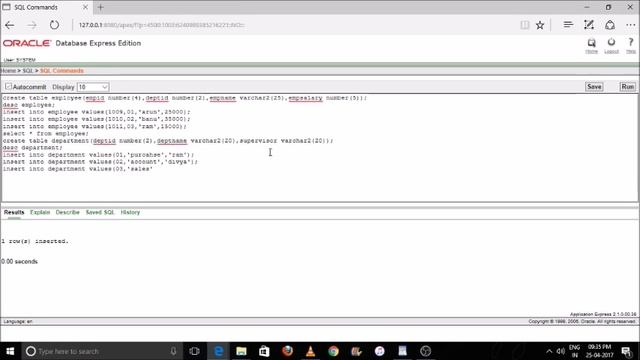Open the Action Center notifications
The image size is (640, 360).
tap(627, 351)
